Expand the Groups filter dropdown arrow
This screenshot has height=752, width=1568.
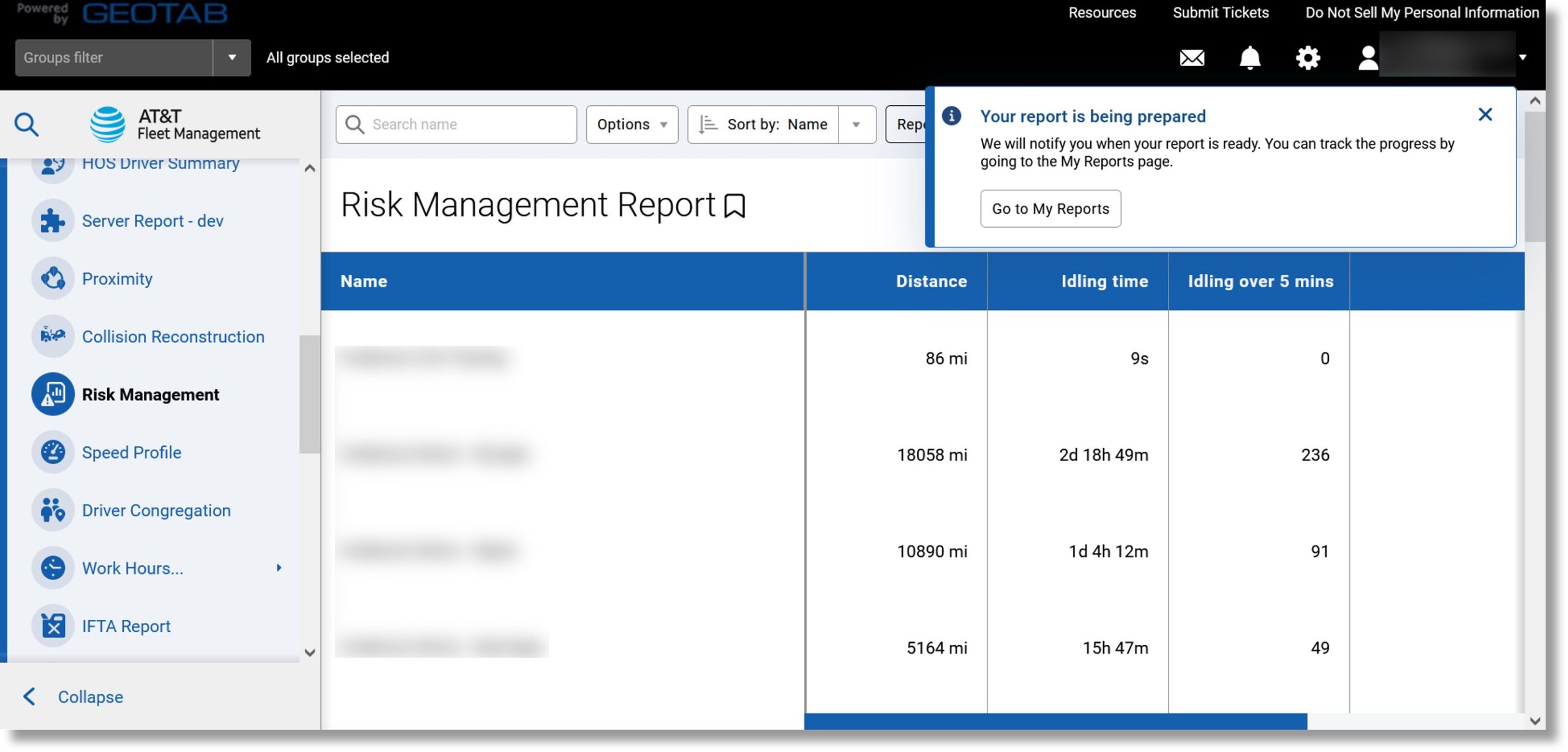(x=232, y=58)
